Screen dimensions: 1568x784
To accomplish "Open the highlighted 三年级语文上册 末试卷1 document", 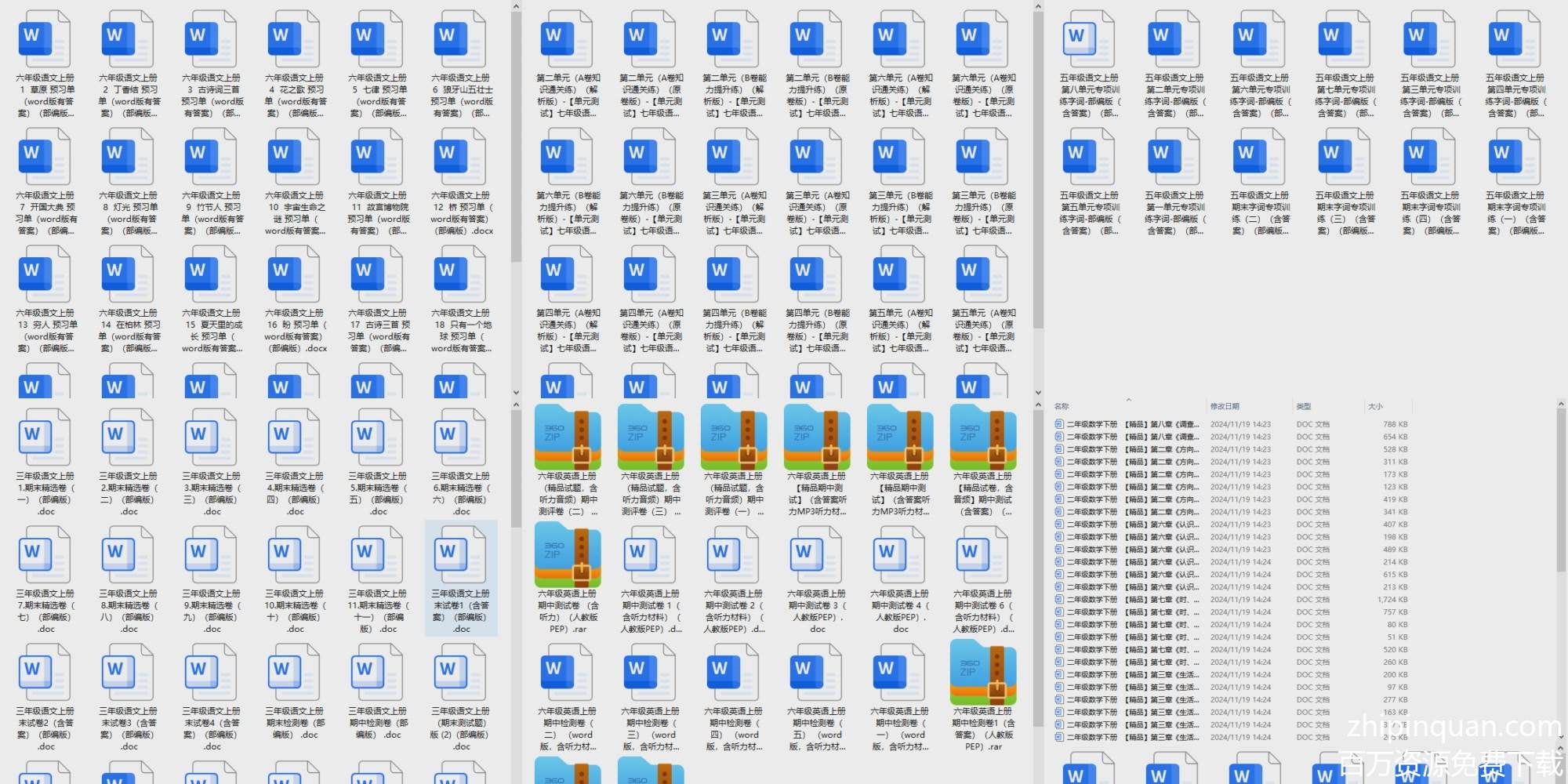I will point(461,557).
